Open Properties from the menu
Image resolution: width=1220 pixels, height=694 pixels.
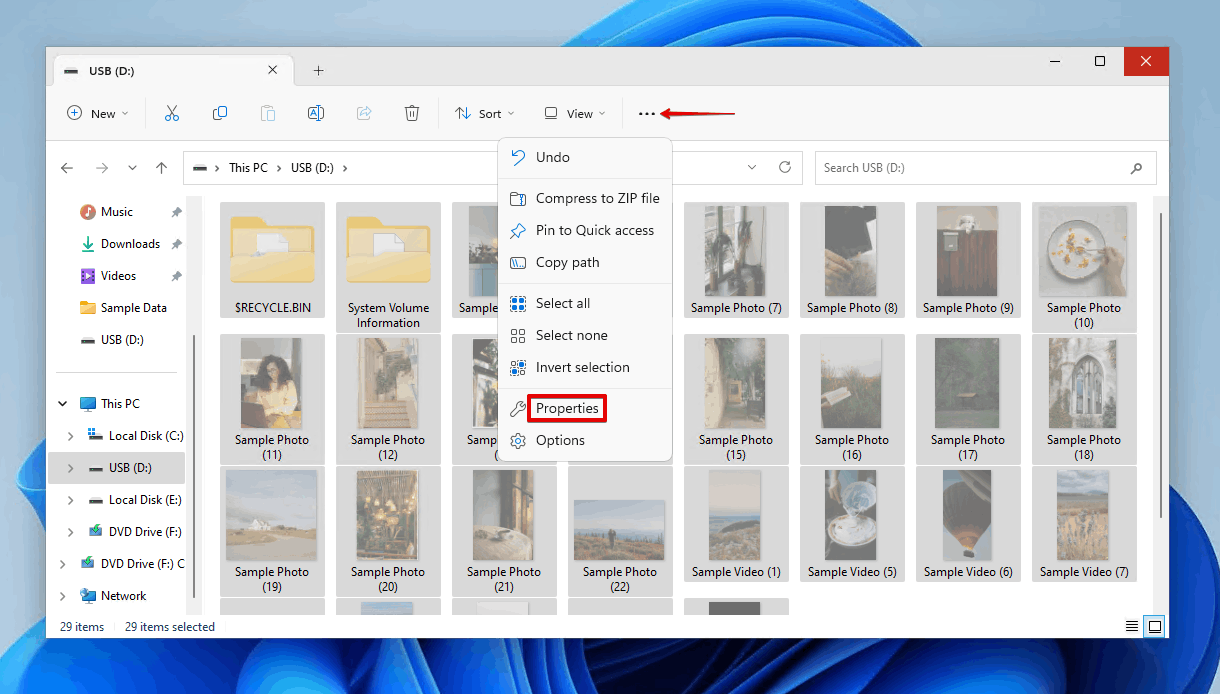coord(585,408)
